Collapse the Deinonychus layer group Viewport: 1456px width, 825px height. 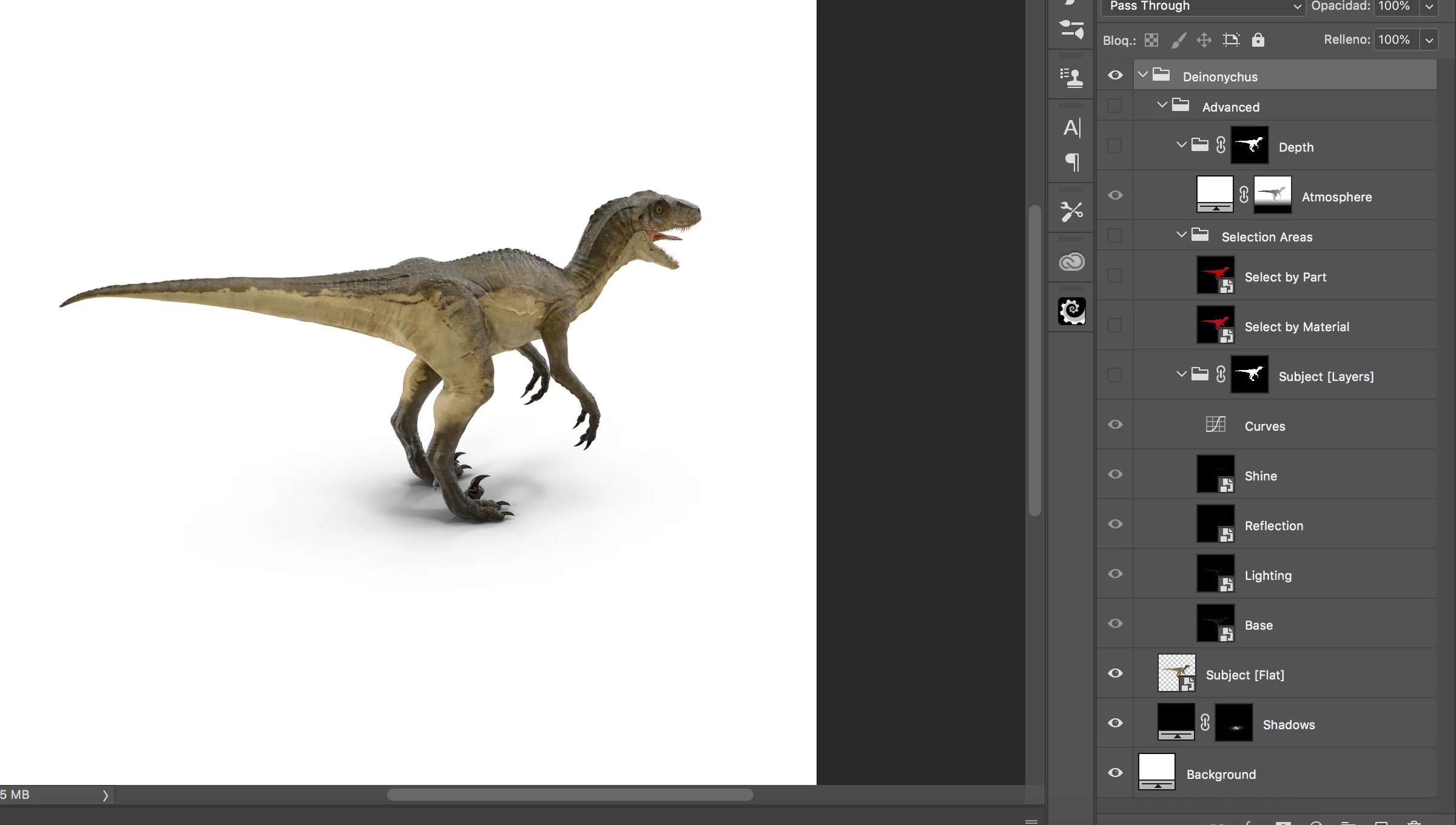click(x=1143, y=75)
